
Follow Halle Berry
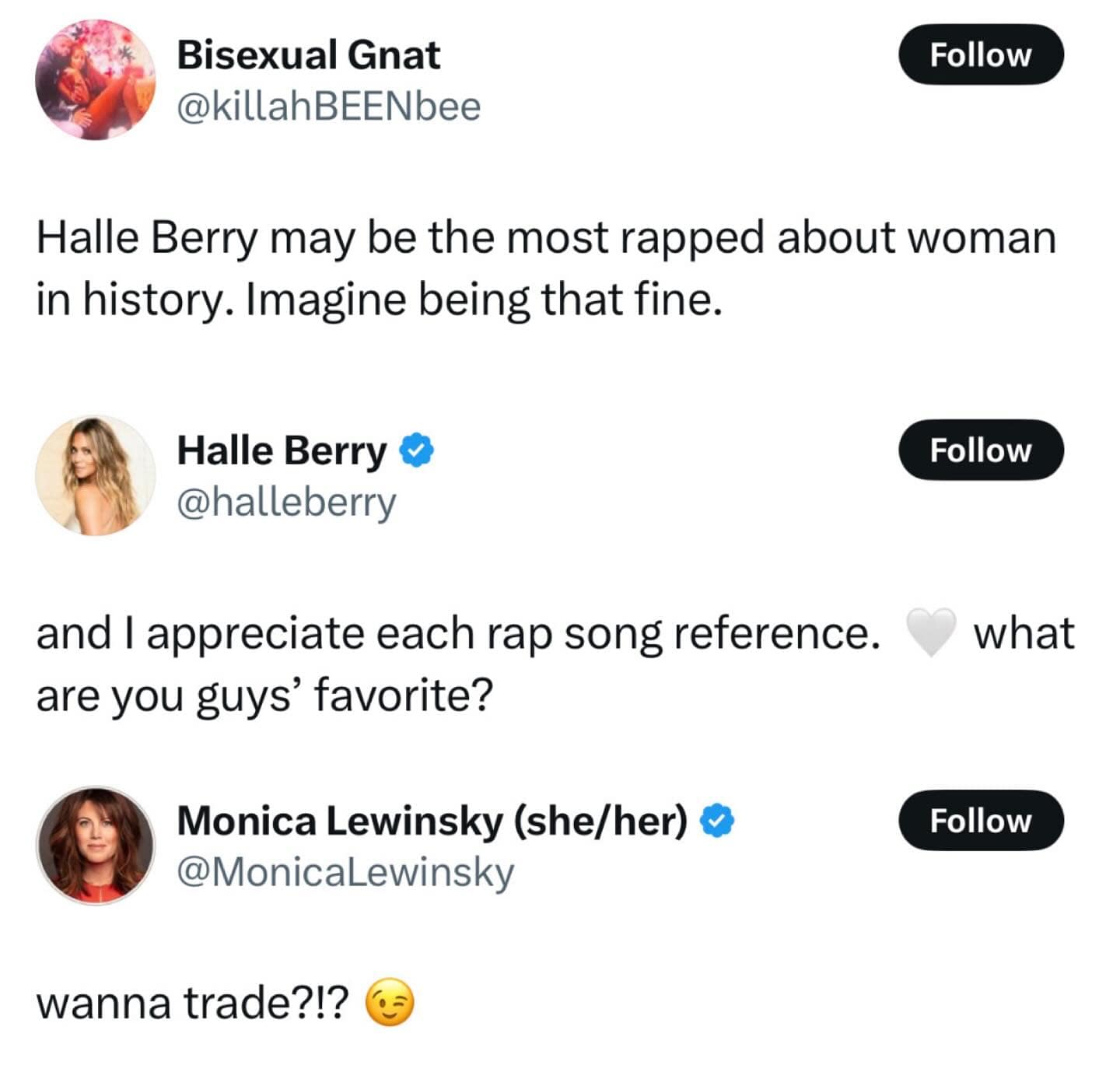tap(981, 450)
